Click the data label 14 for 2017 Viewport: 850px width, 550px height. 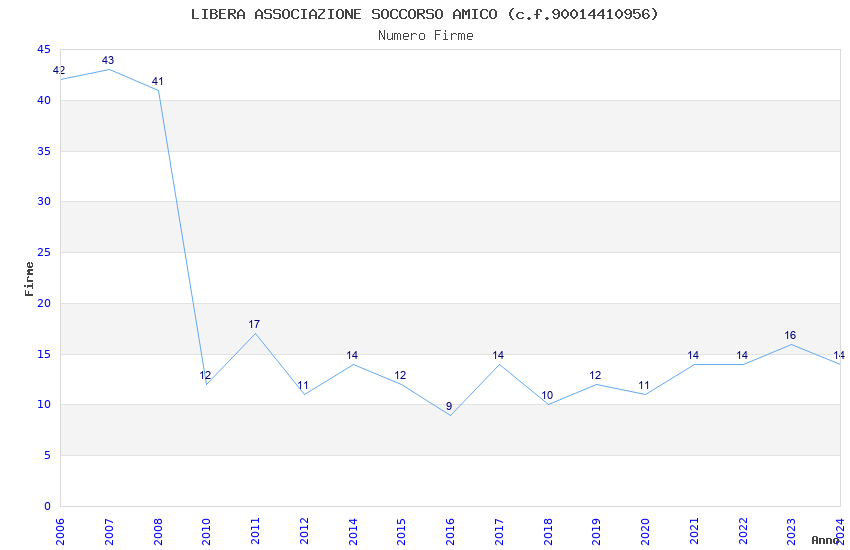(x=498, y=355)
